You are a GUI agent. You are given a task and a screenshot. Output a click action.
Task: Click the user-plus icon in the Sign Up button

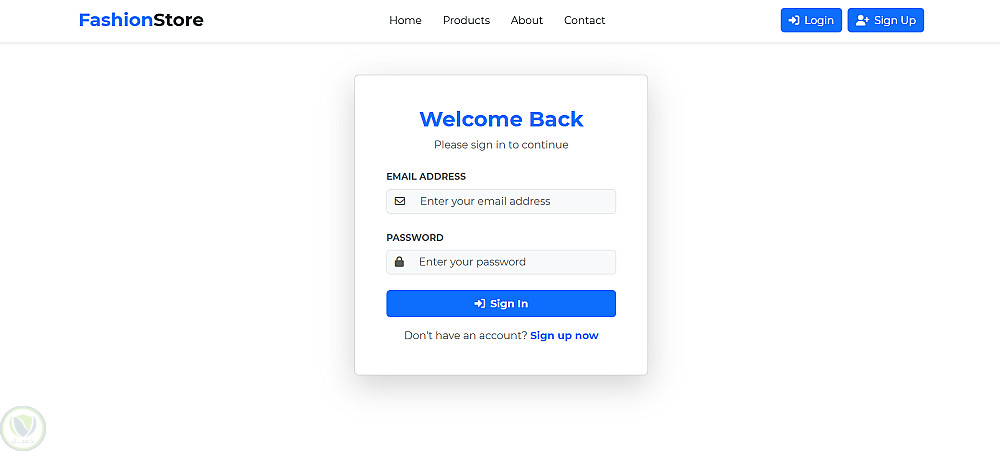(862, 20)
